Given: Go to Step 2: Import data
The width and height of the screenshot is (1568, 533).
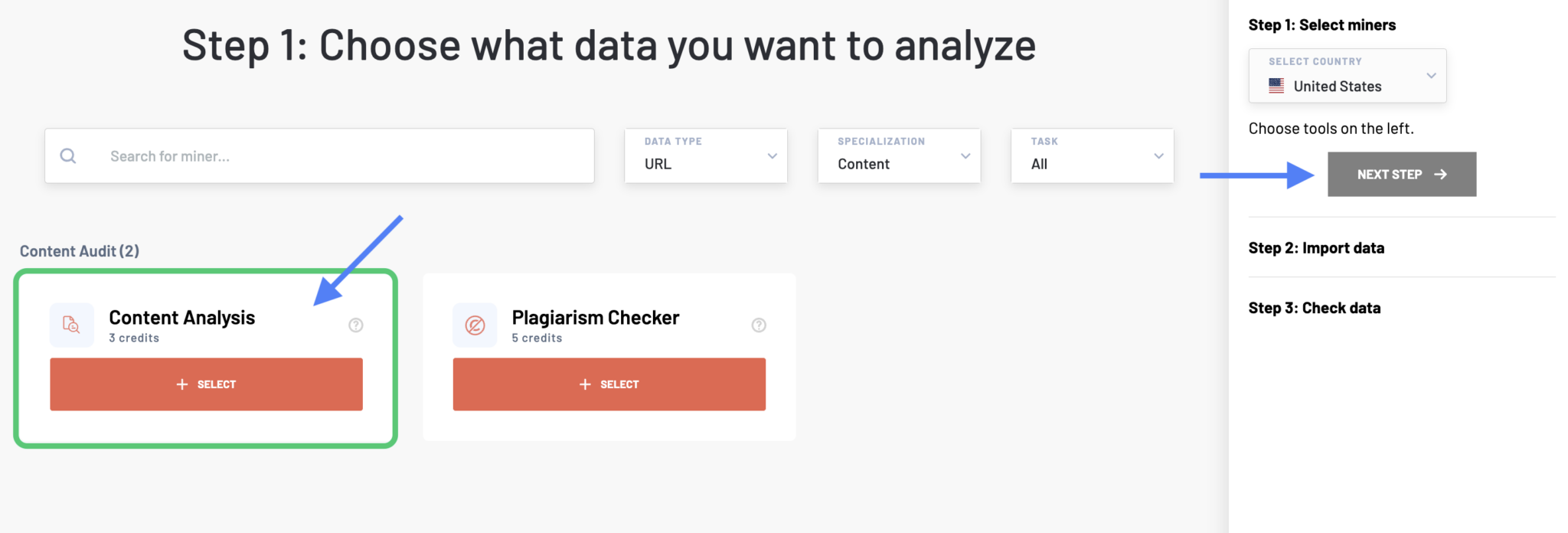Looking at the screenshot, I should (x=1316, y=247).
